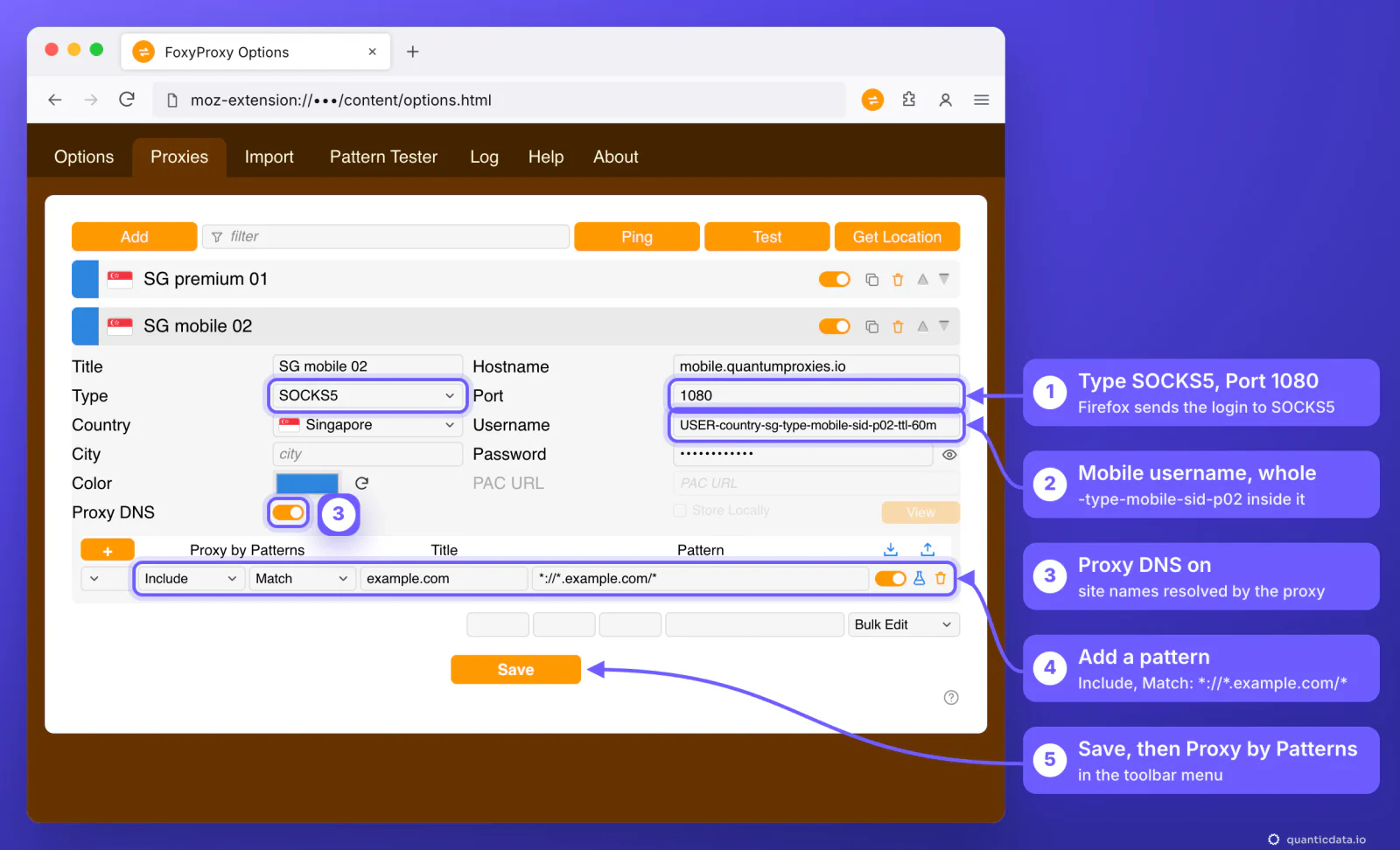1400x850 pixels.
Task: Toggle SG mobile 02 proxy off
Action: (834, 326)
